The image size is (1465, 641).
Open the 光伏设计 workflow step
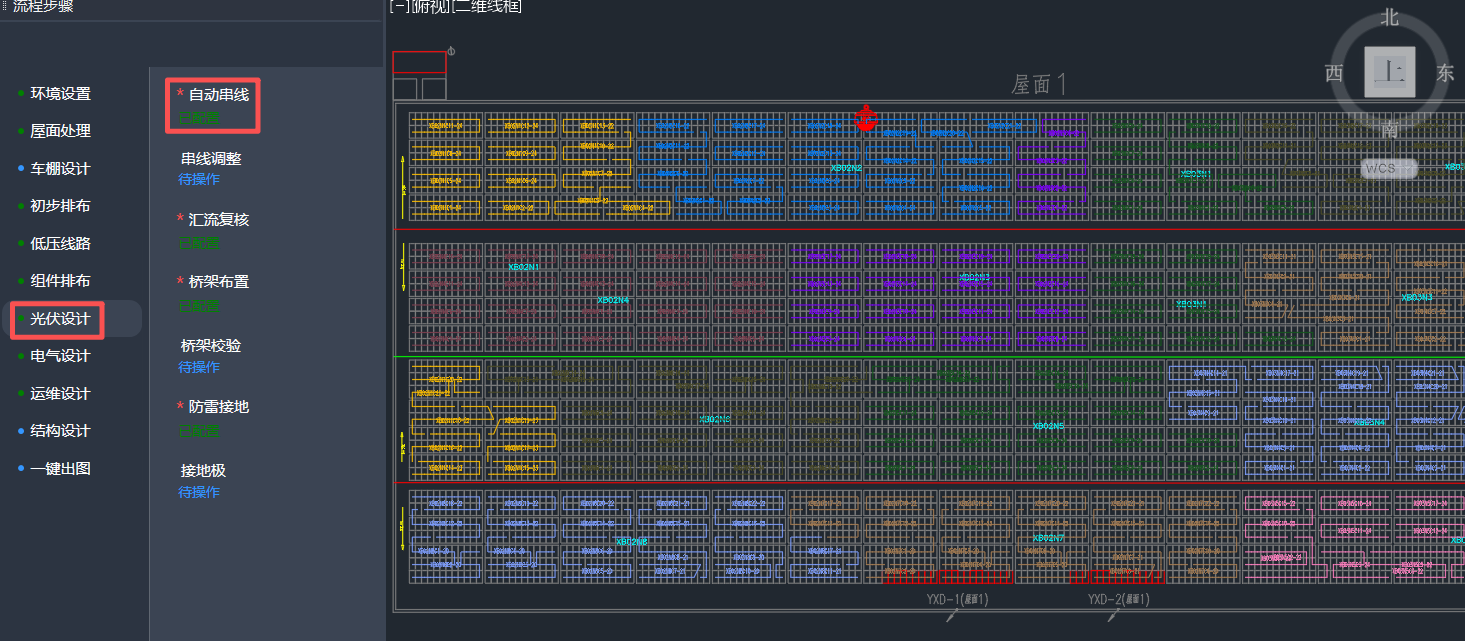click(60, 319)
